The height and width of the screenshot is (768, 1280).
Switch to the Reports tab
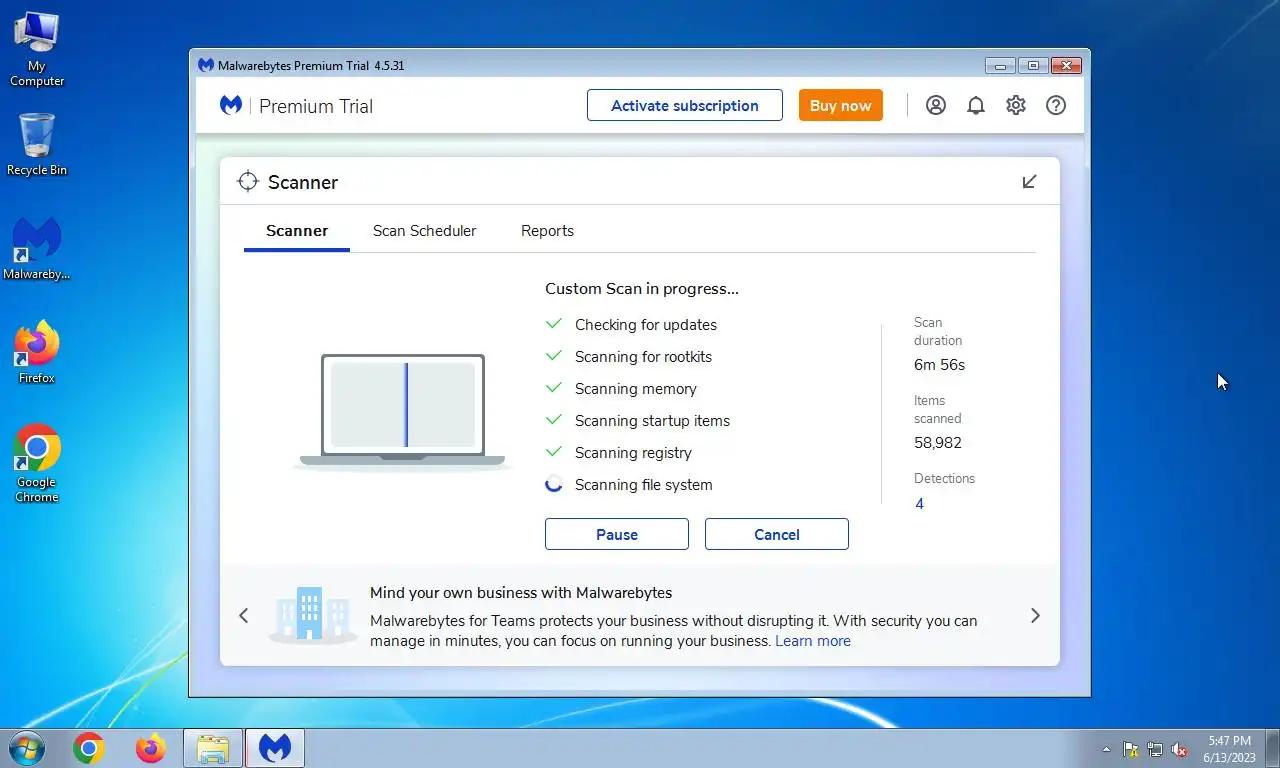tap(547, 231)
